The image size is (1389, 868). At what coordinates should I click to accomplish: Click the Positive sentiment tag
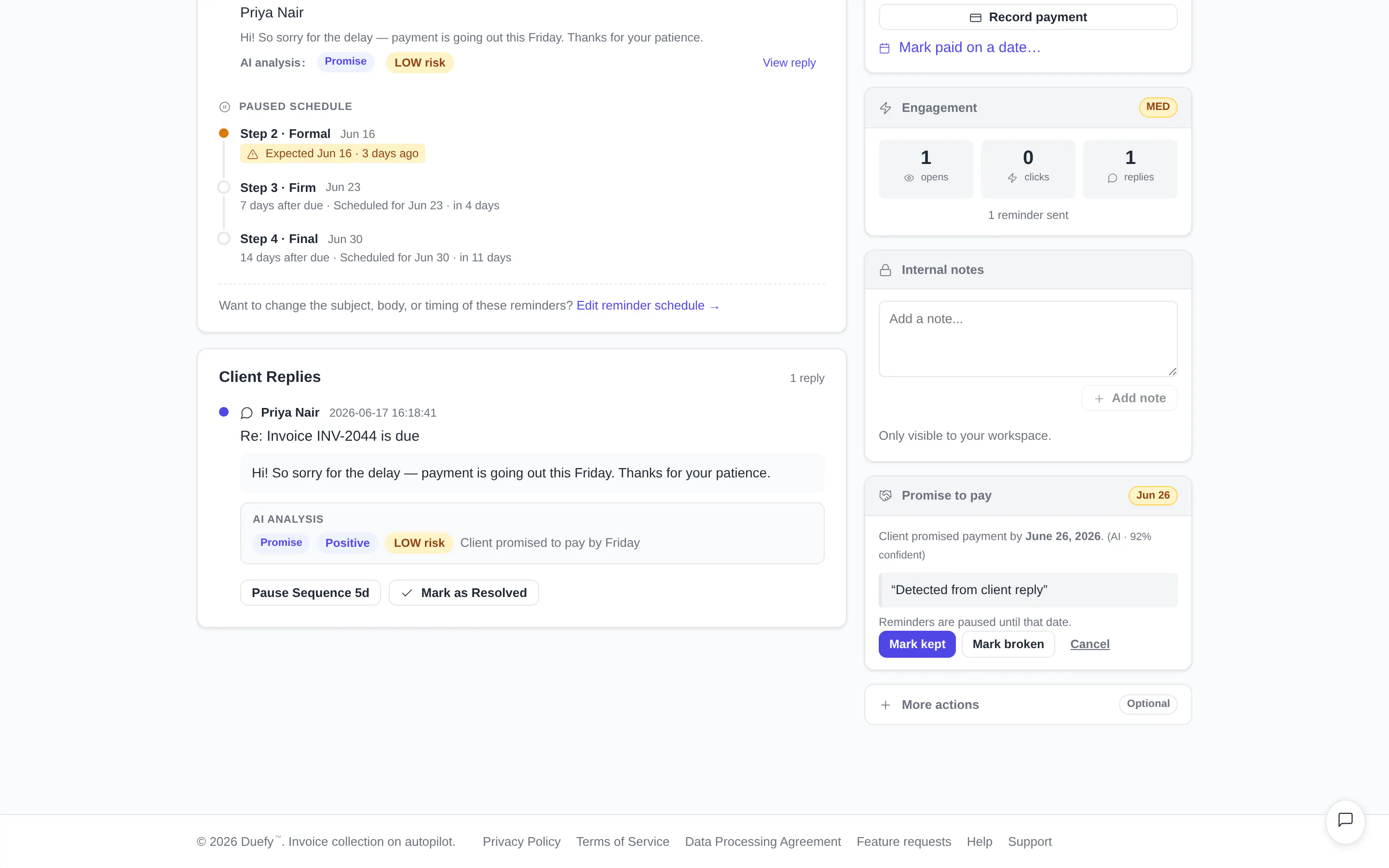[x=347, y=542]
